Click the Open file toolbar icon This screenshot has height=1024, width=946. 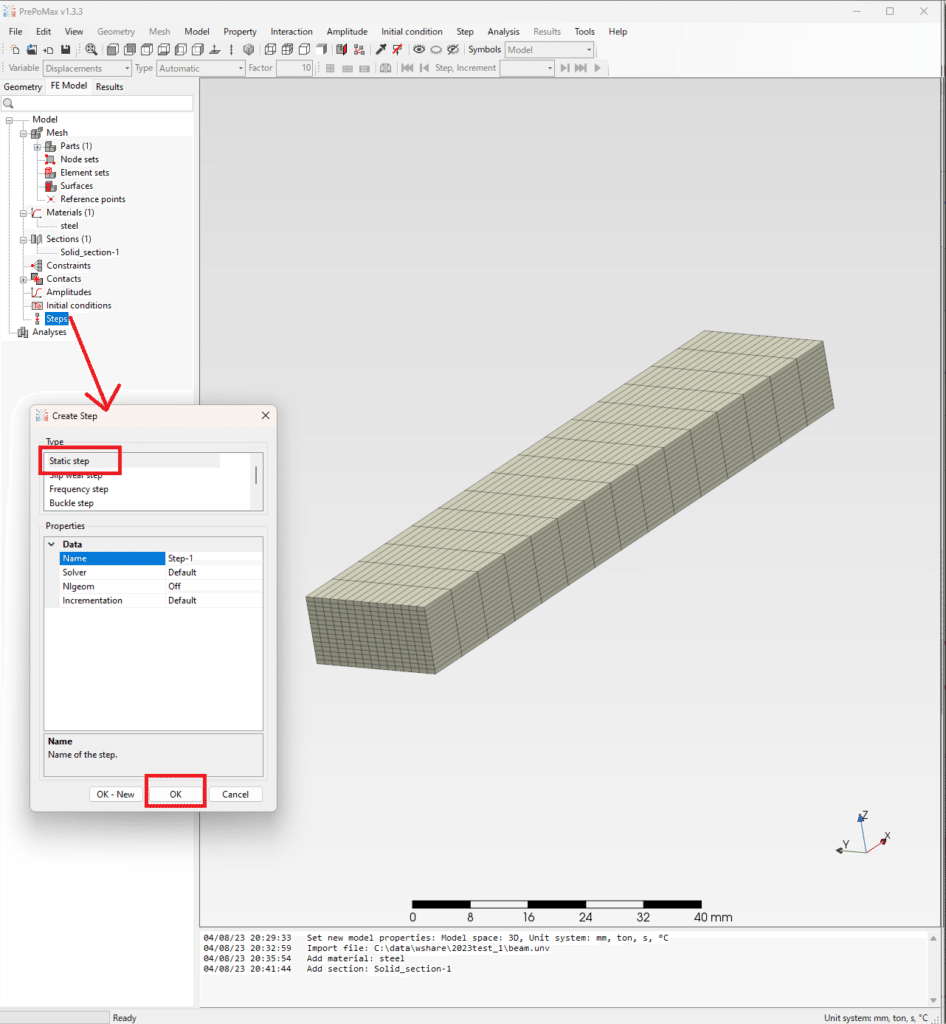coord(31,50)
